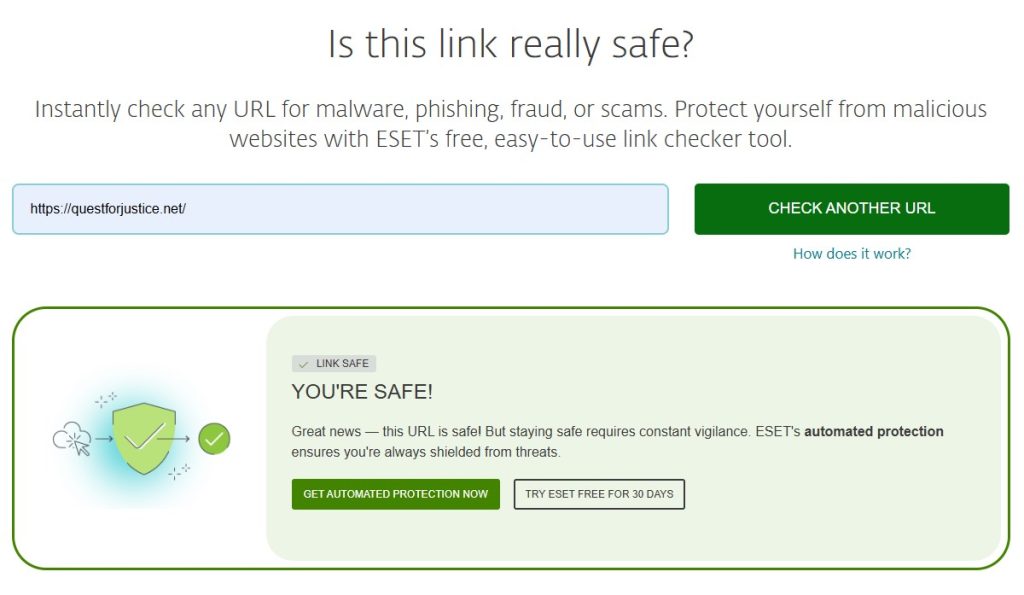This screenshot has height=595, width=1024.
Task: Click the arrow between cloud and shield
Action: pos(103,438)
